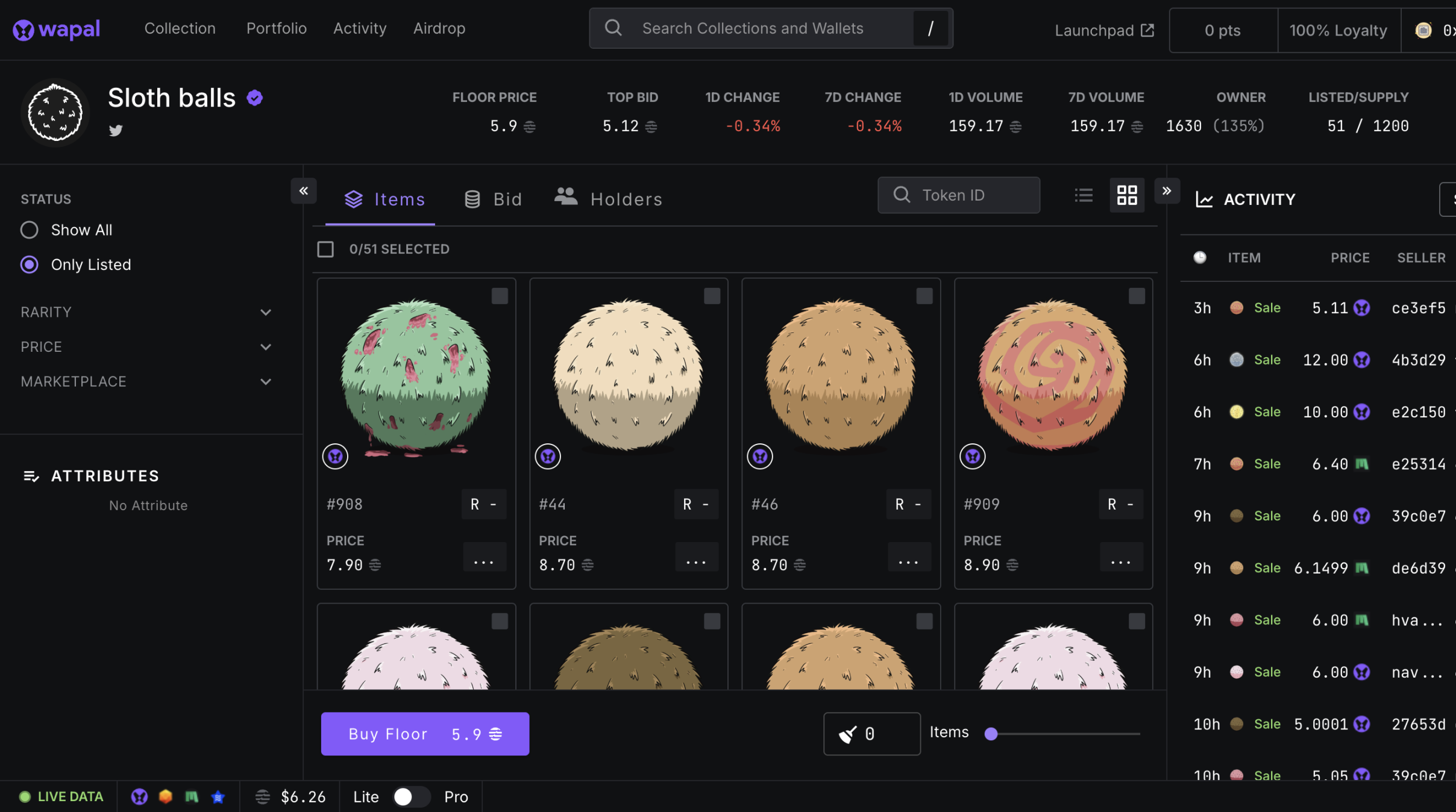Image resolution: width=1456 pixels, height=812 pixels.
Task: Toggle the Show All radio button
Action: click(29, 229)
